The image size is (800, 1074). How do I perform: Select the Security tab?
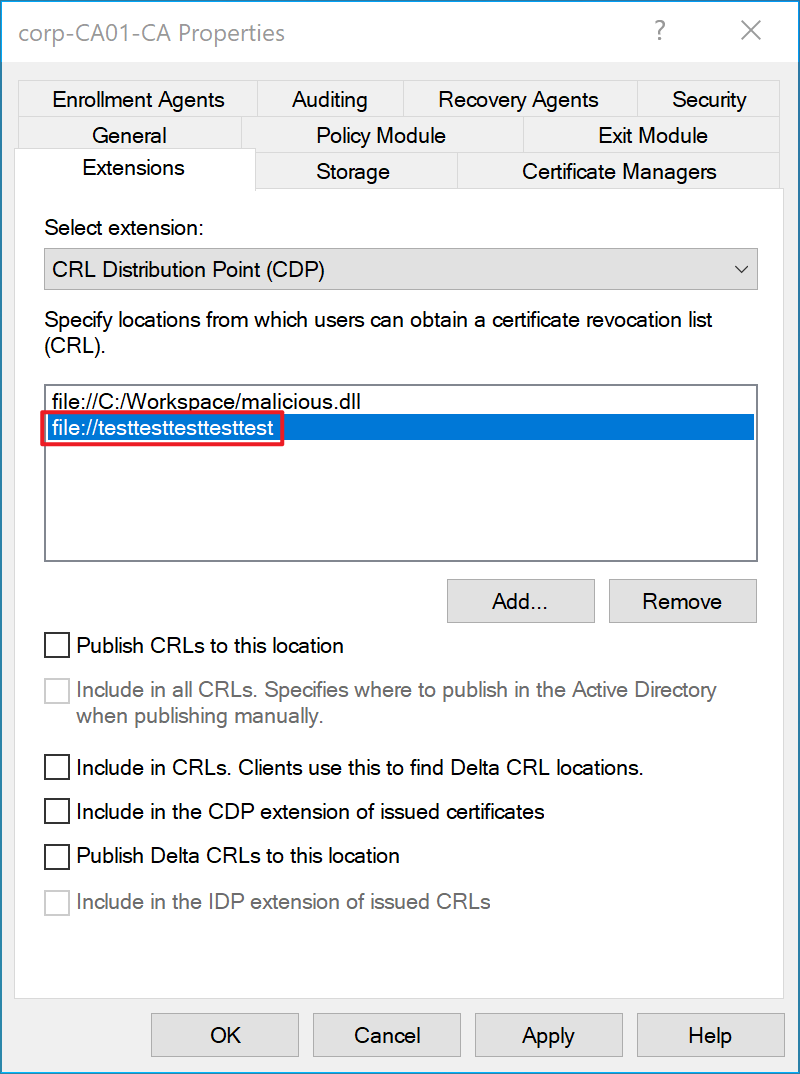pos(708,99)
